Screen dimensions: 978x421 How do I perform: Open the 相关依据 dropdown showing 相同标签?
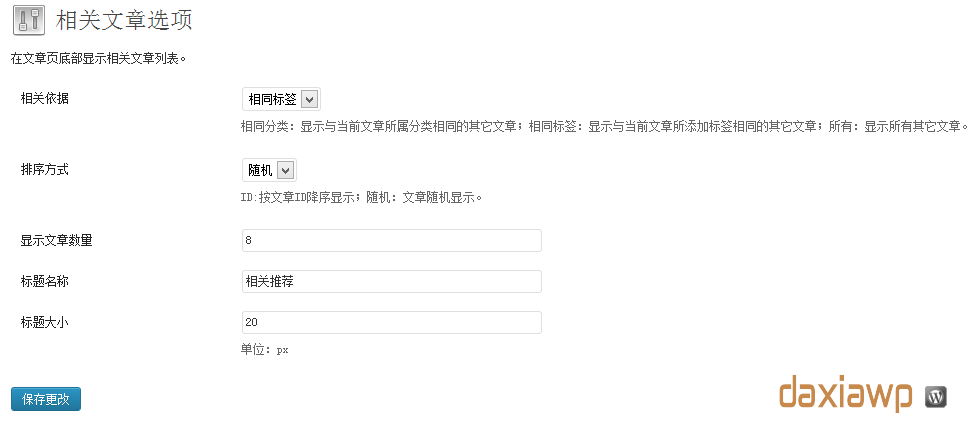point(281,99)
